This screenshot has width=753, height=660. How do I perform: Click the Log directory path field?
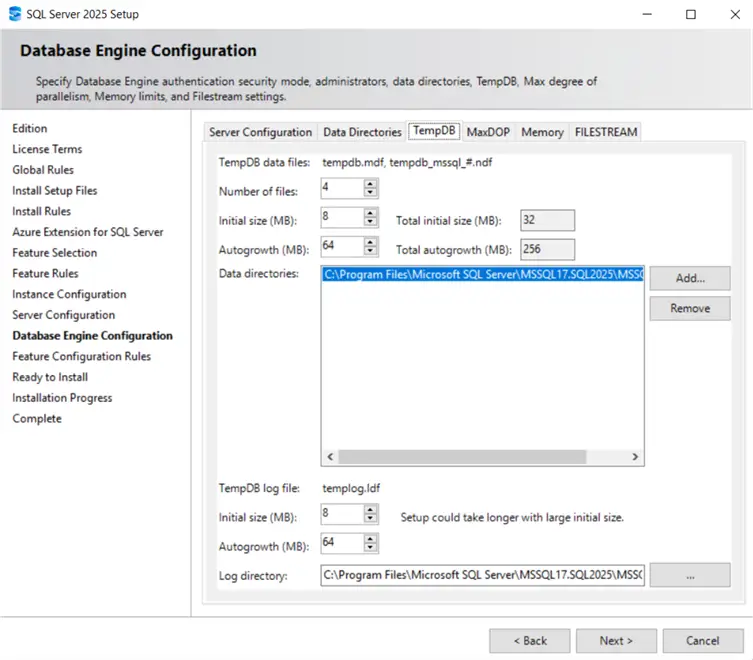point(483,575)
